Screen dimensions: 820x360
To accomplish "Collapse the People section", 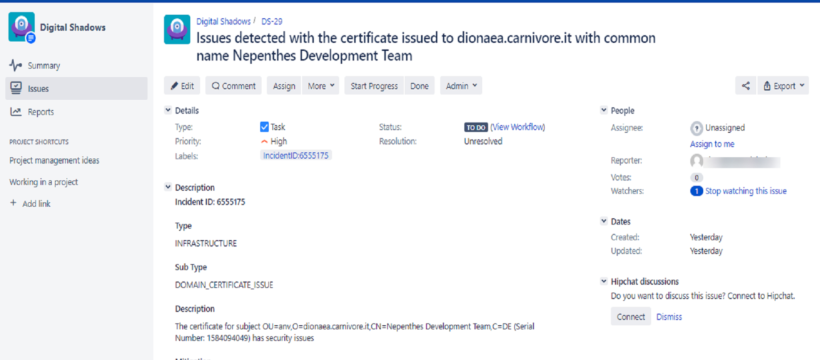I will (604, 110).
